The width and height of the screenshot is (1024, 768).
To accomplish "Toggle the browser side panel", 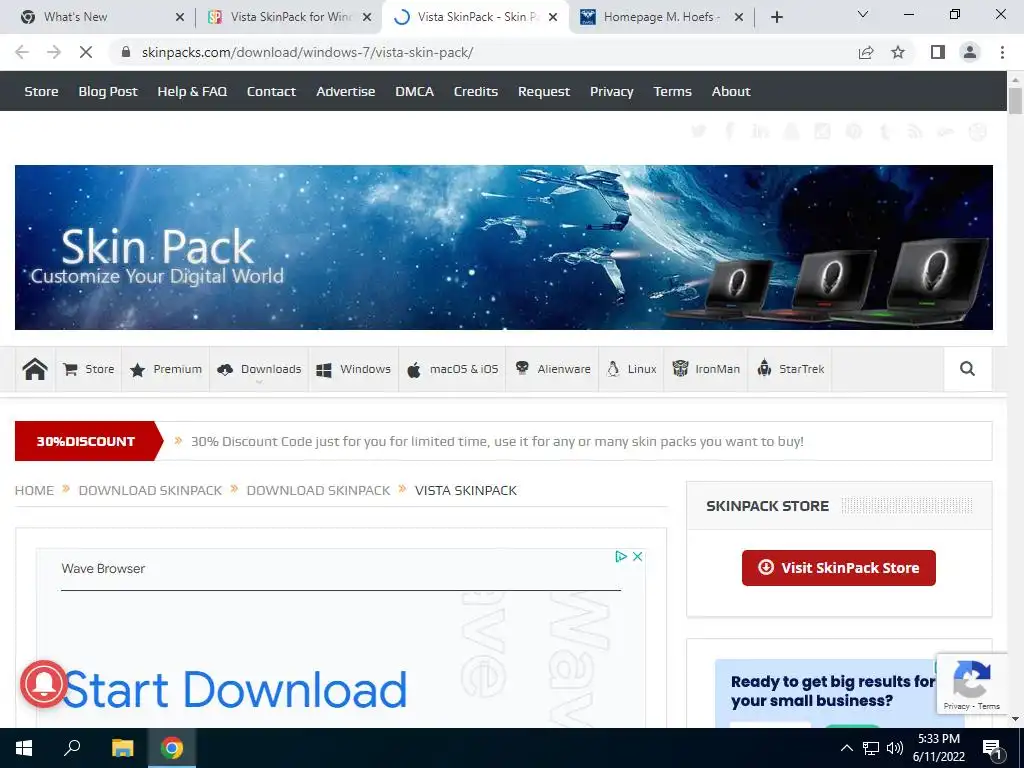I will point(938,52).
